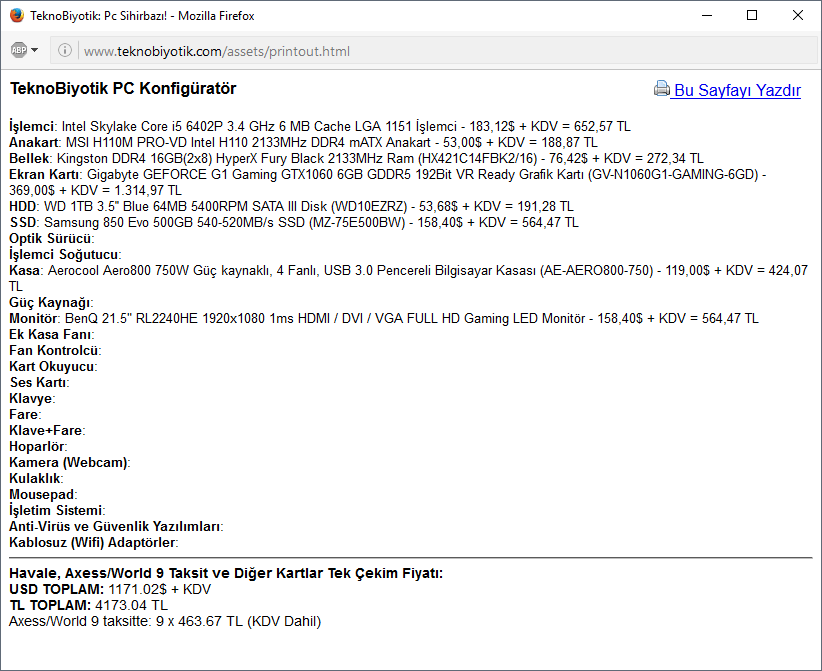Click the Hoparlör label
This screenshot has width=822, height=671.
37,447
